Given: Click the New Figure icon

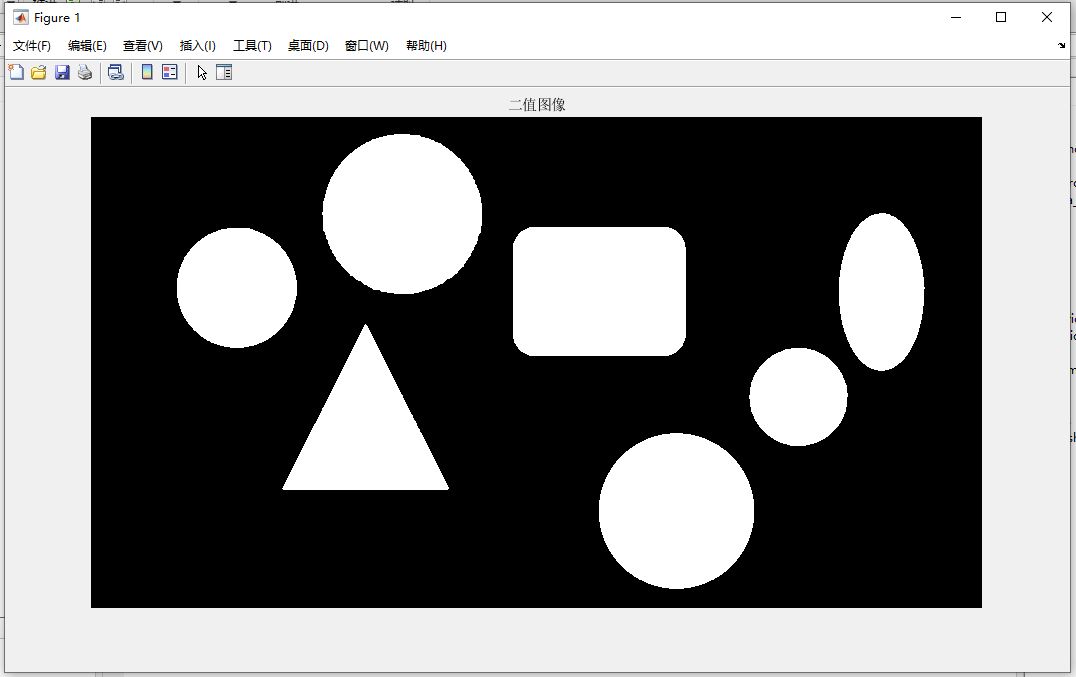Looking at the screenshot, I should [x=16, y=72].
